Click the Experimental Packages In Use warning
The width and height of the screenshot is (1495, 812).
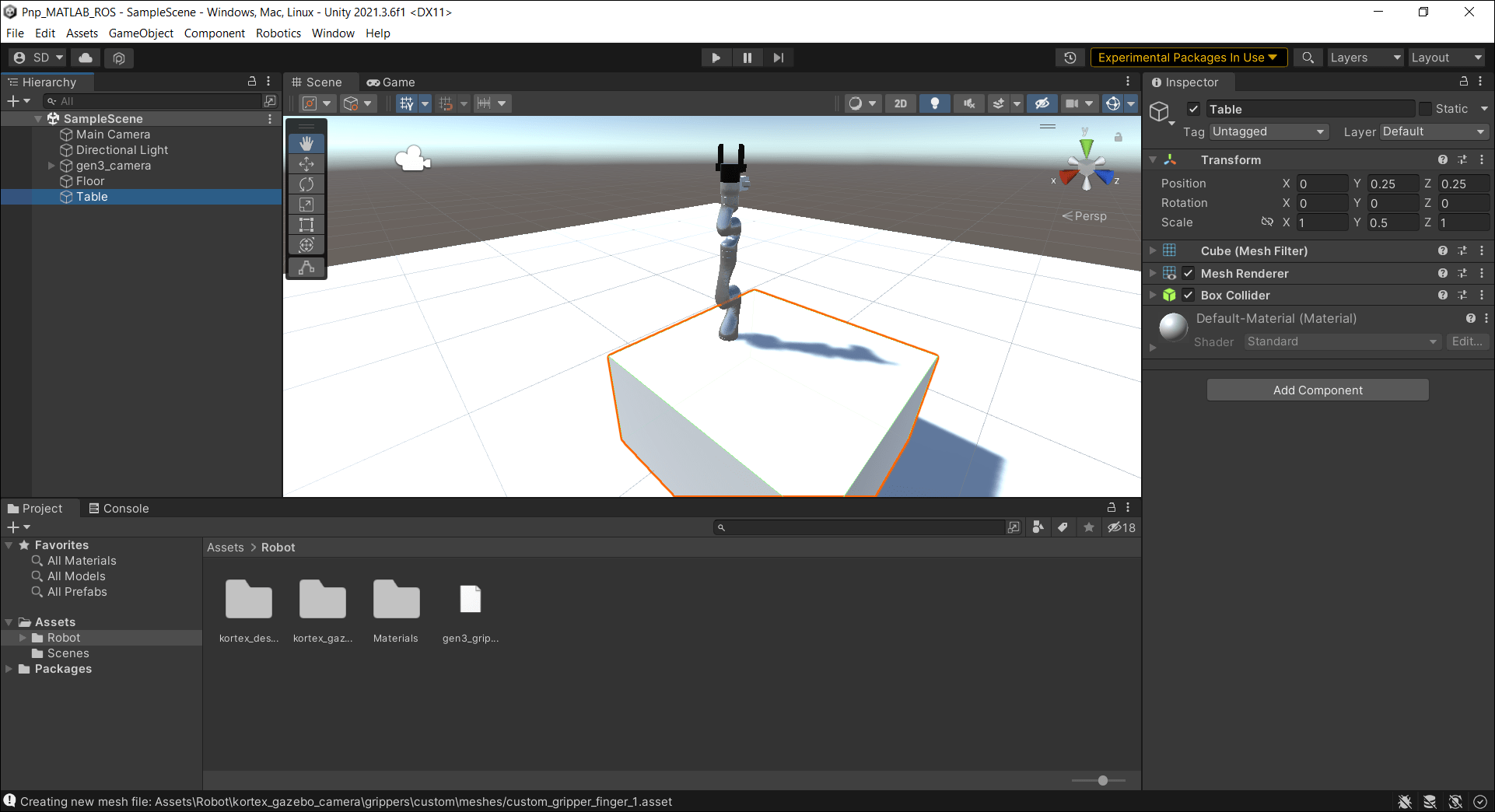pyautogui.click(x=1188, y=57)
